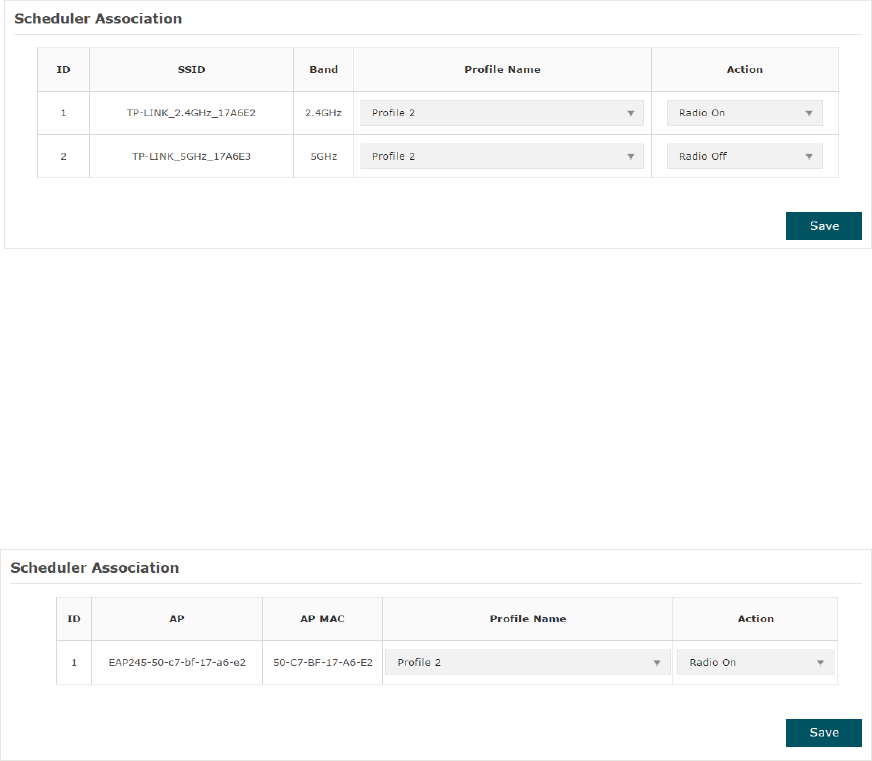This screenshot has width=872, height=761.
Task: Open Profile Name dropdown for TP-LINK_2.4GHz_17A6E2
Action: [502, 113]
